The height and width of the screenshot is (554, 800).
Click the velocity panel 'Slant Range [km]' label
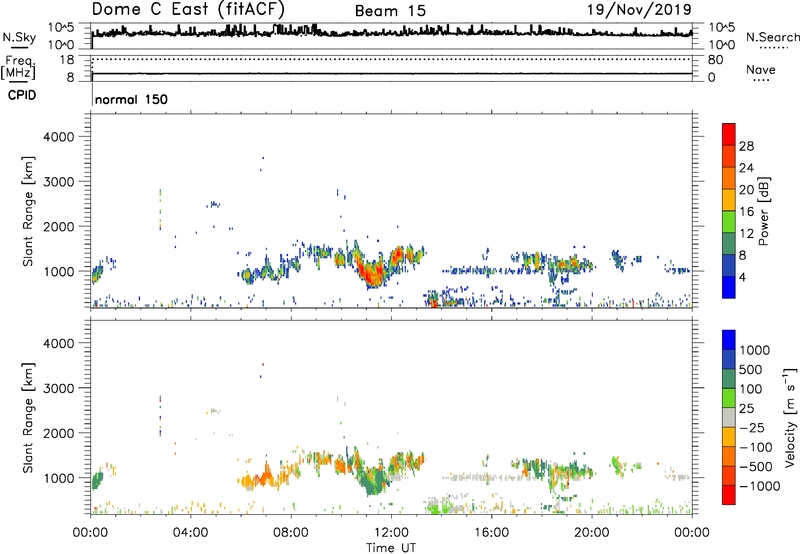[28, 418]
